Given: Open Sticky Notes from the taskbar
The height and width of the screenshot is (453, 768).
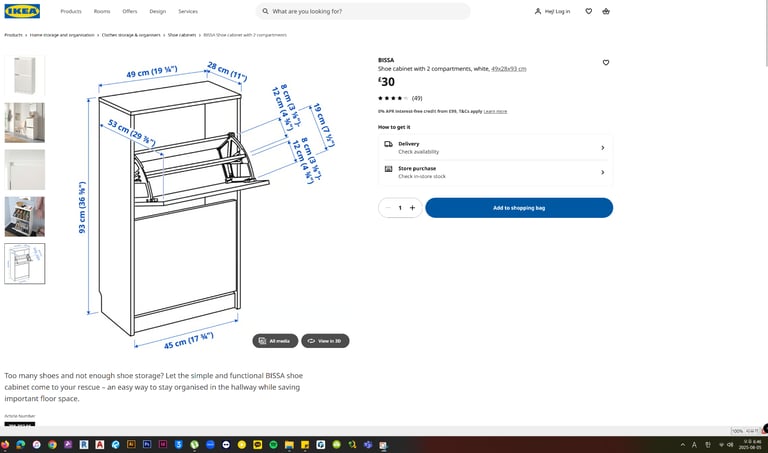Looking at the screenshot, I should tap(305, 445).
